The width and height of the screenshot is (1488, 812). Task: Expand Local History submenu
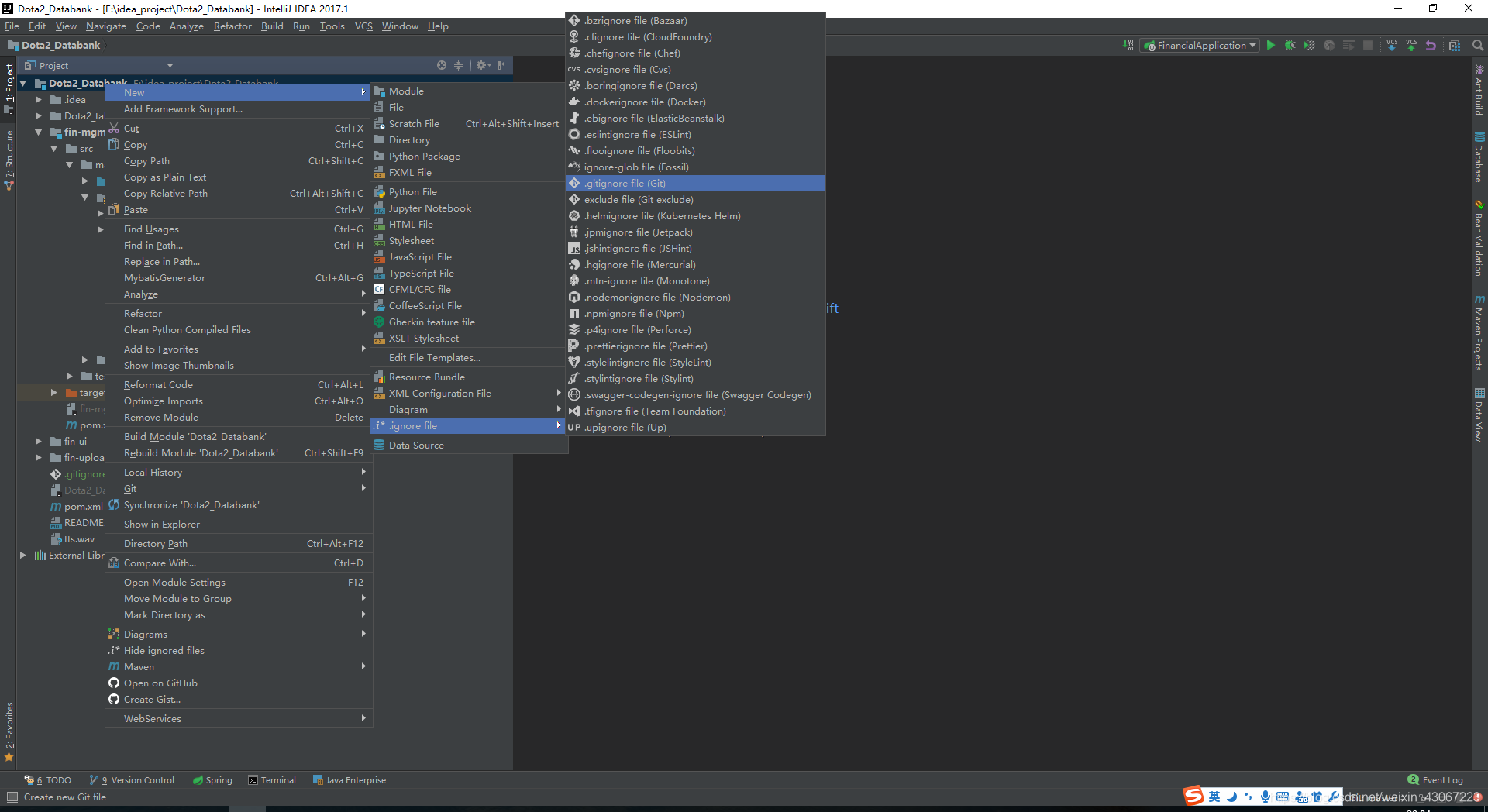[239, 473]
